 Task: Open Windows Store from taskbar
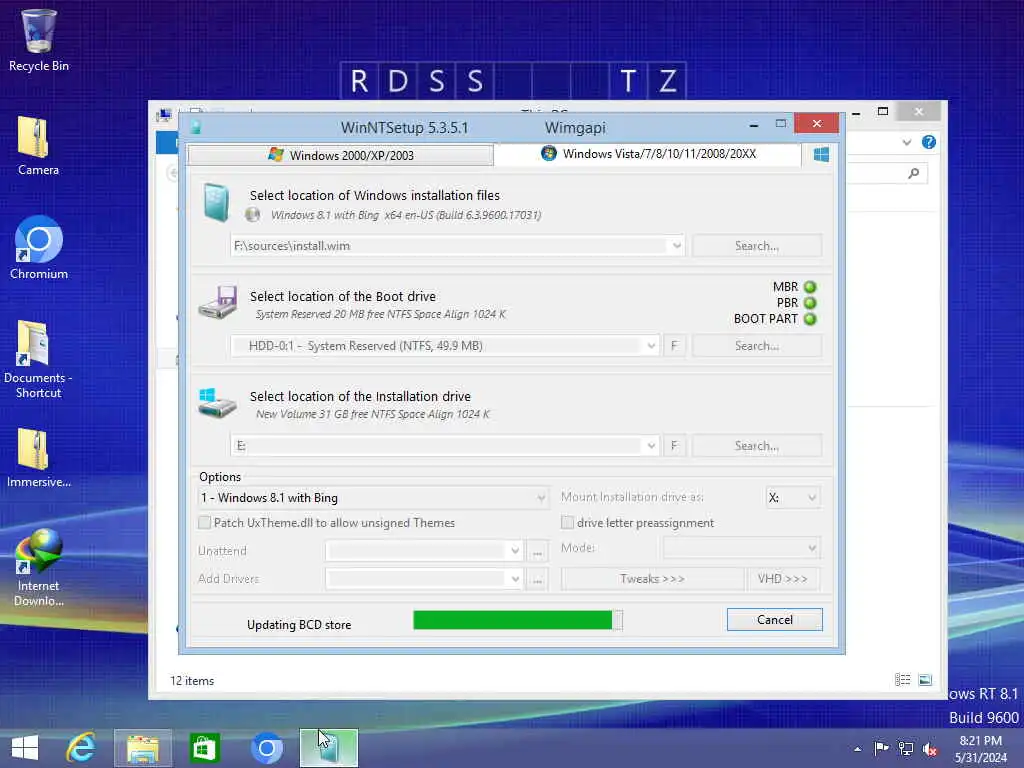[x=204, y=748]
